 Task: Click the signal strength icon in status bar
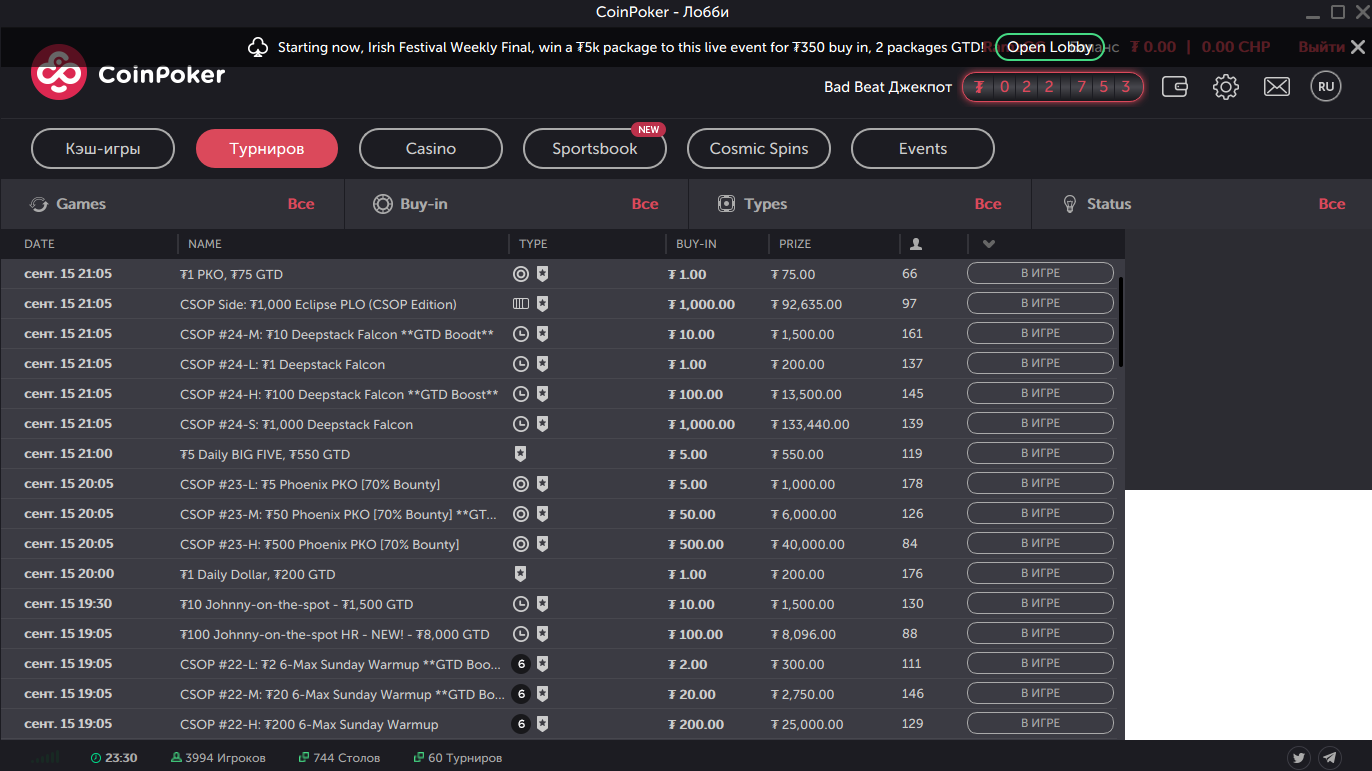(x=44, y=758)
